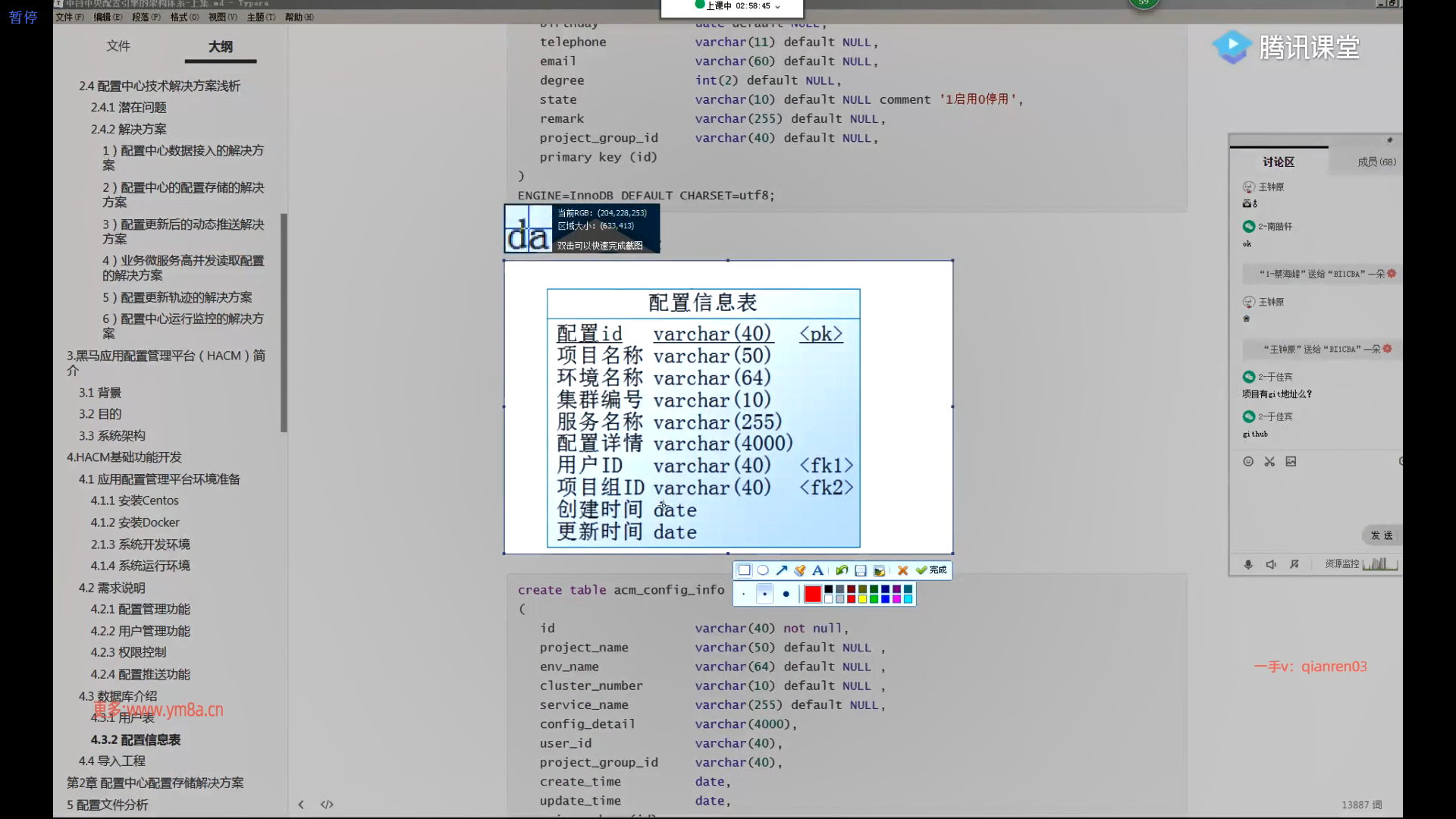Select the medium brush size dot
The image size is (1456, 819).
[764, 594]
